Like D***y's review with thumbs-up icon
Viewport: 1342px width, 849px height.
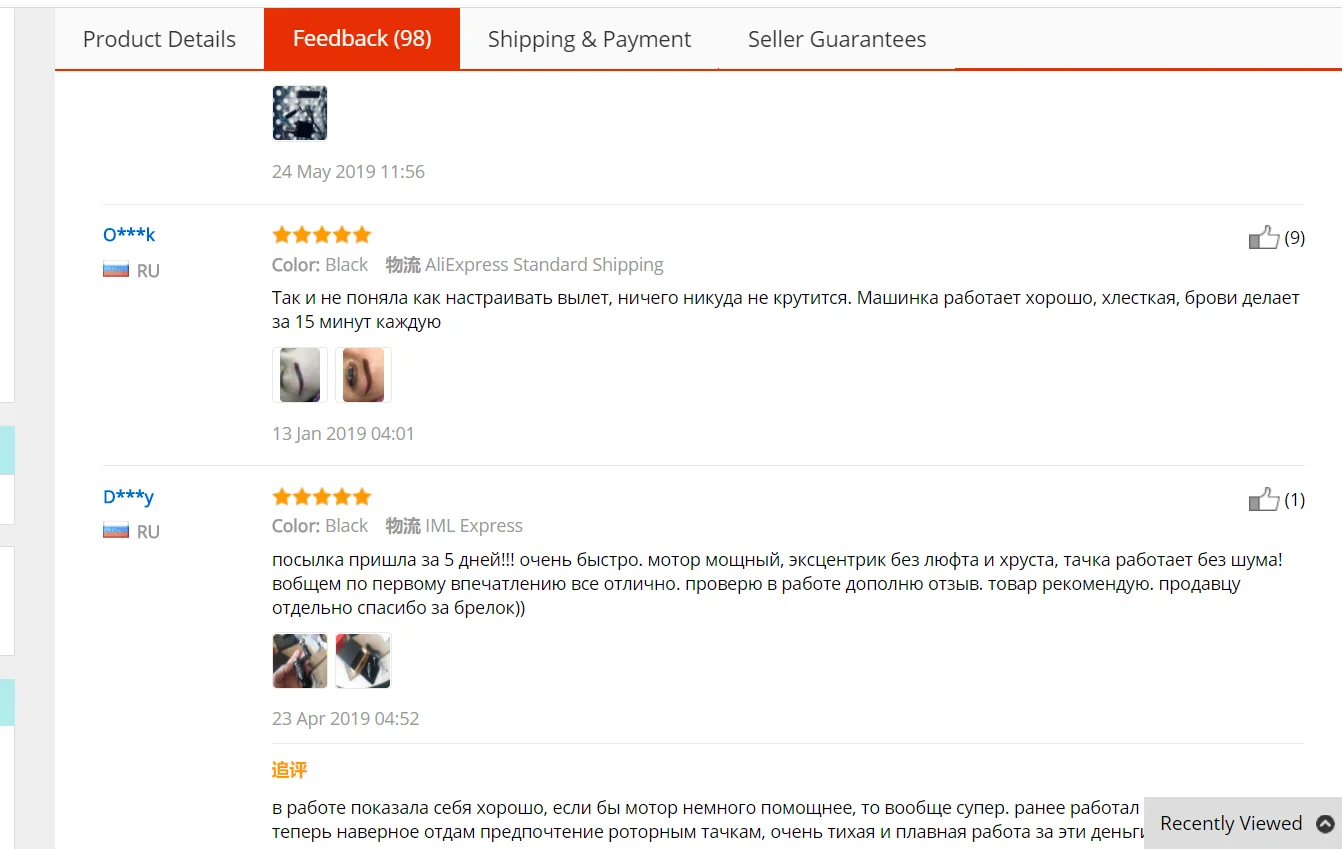pyautogui.click(x=1264, y=499)
